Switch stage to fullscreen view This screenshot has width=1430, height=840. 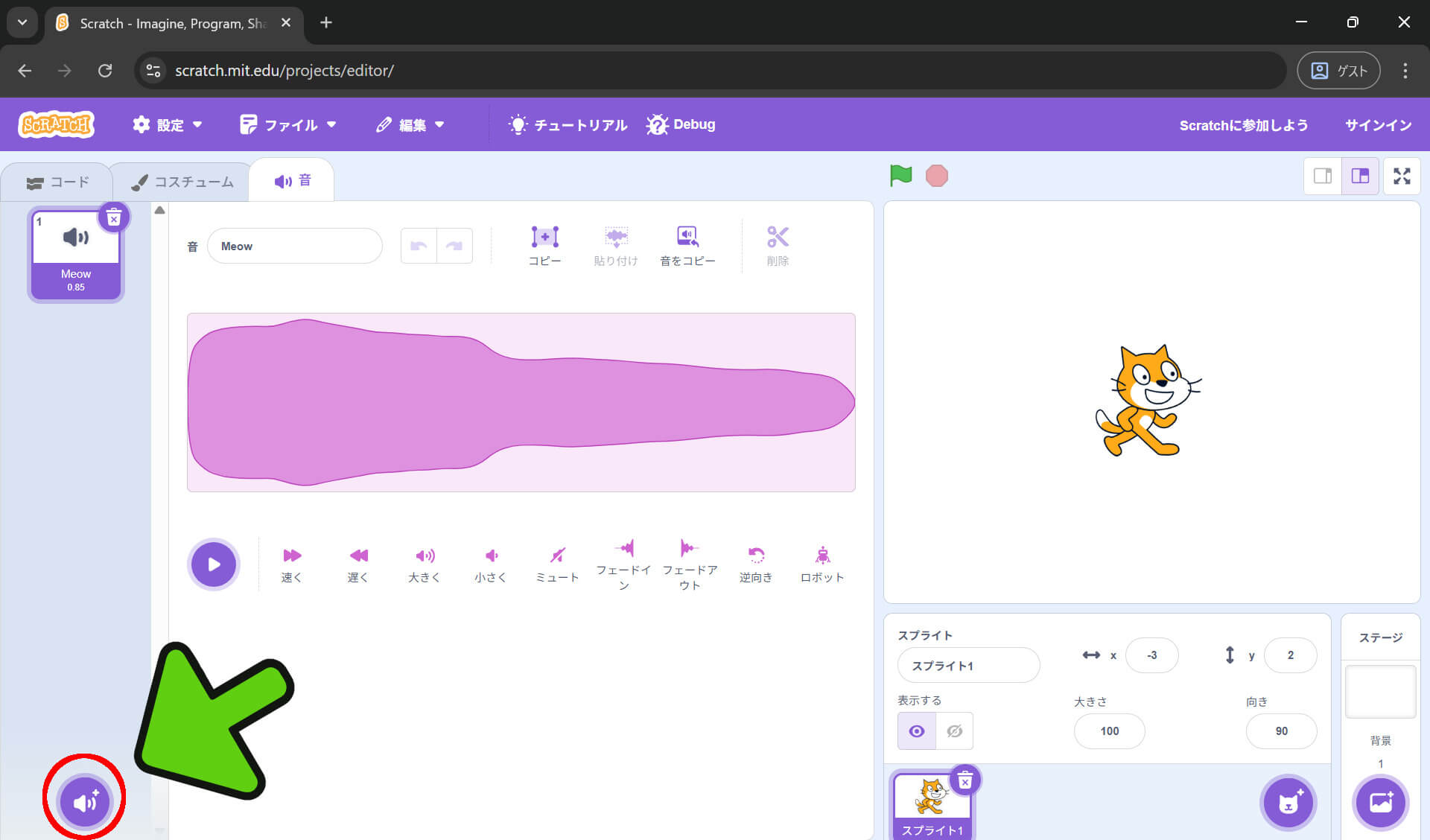pos(1402,176)
